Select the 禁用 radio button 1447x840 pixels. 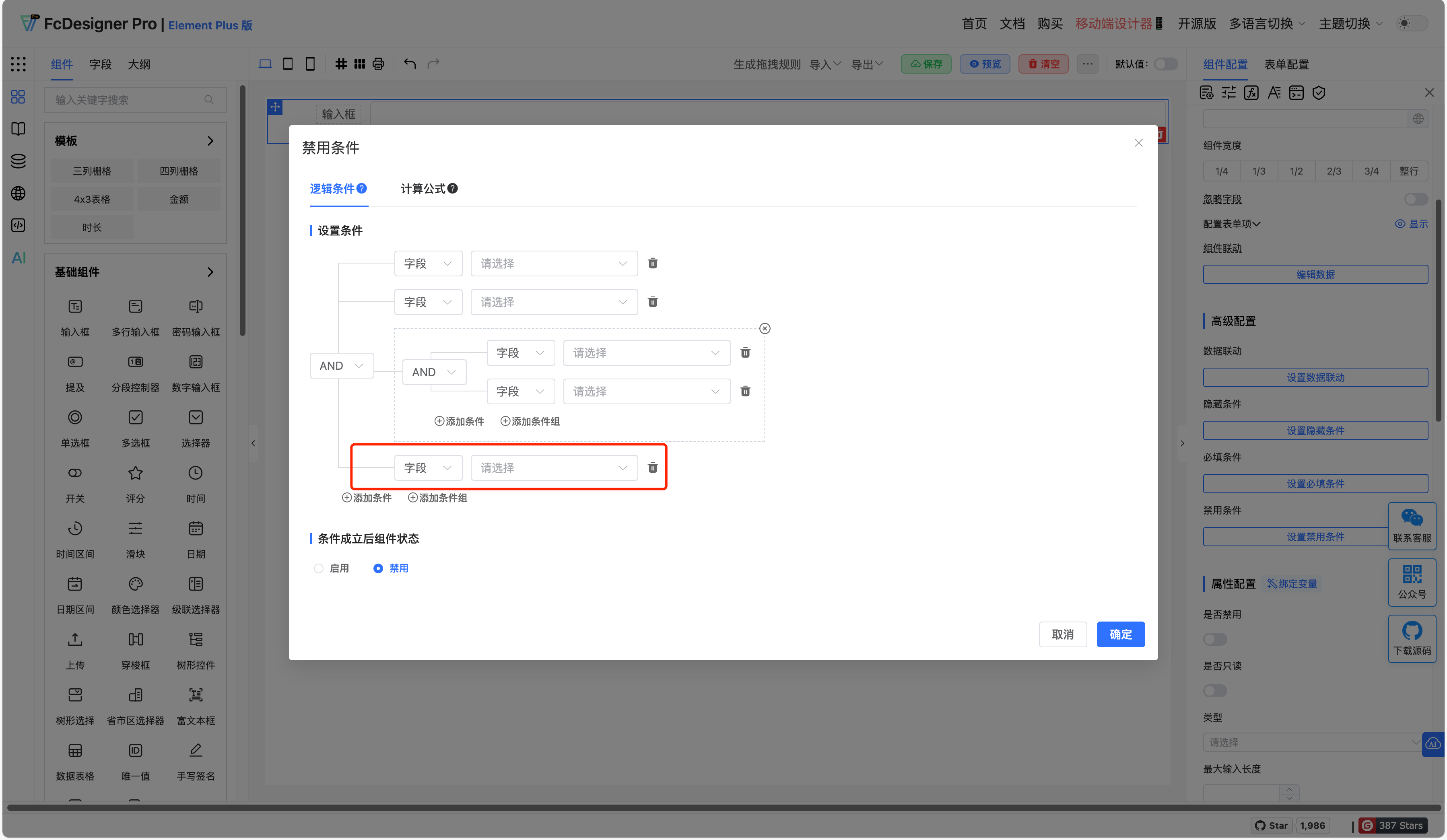(x=378, y=568)
